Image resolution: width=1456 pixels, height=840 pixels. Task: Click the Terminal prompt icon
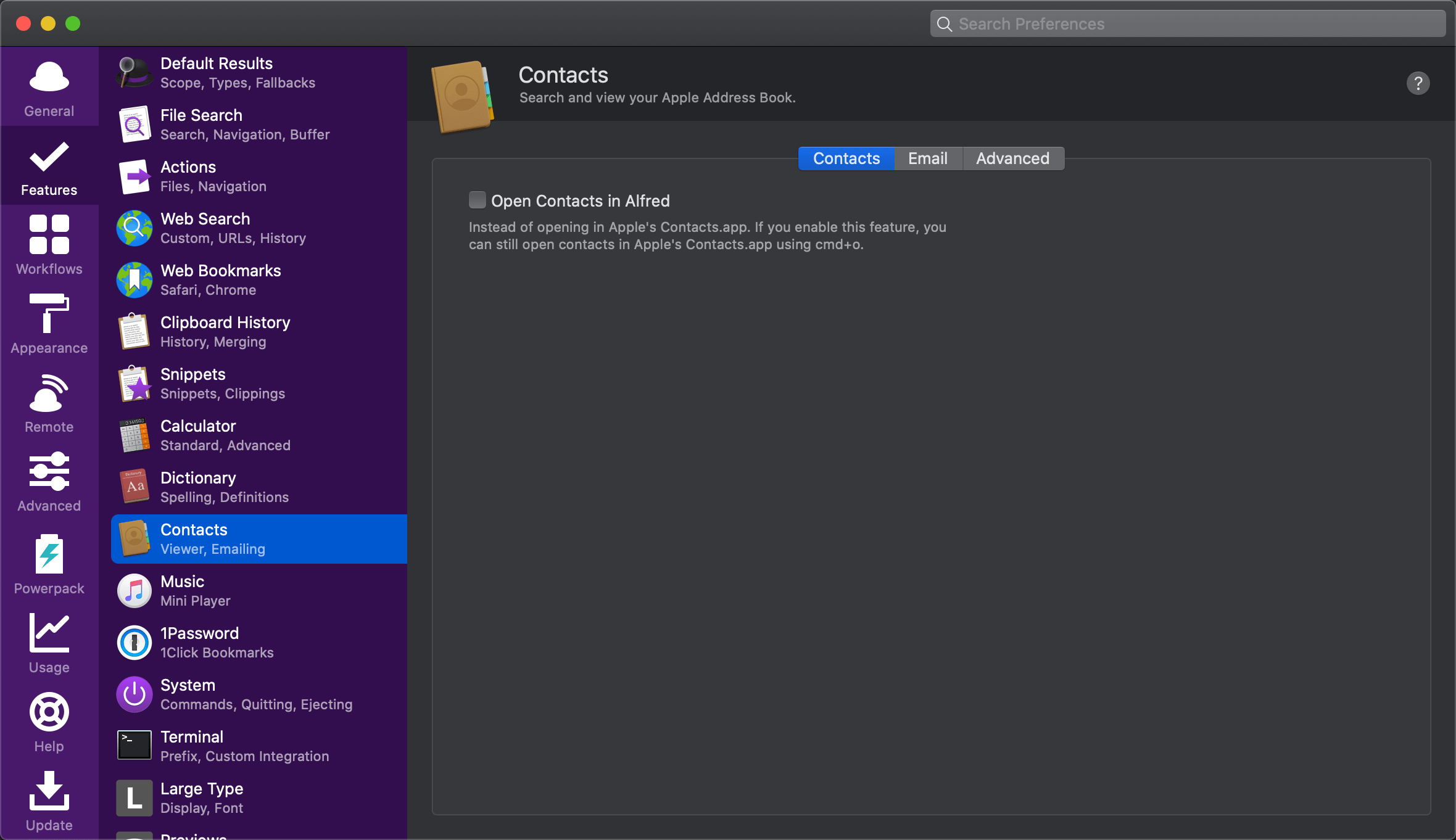point(134,746)
